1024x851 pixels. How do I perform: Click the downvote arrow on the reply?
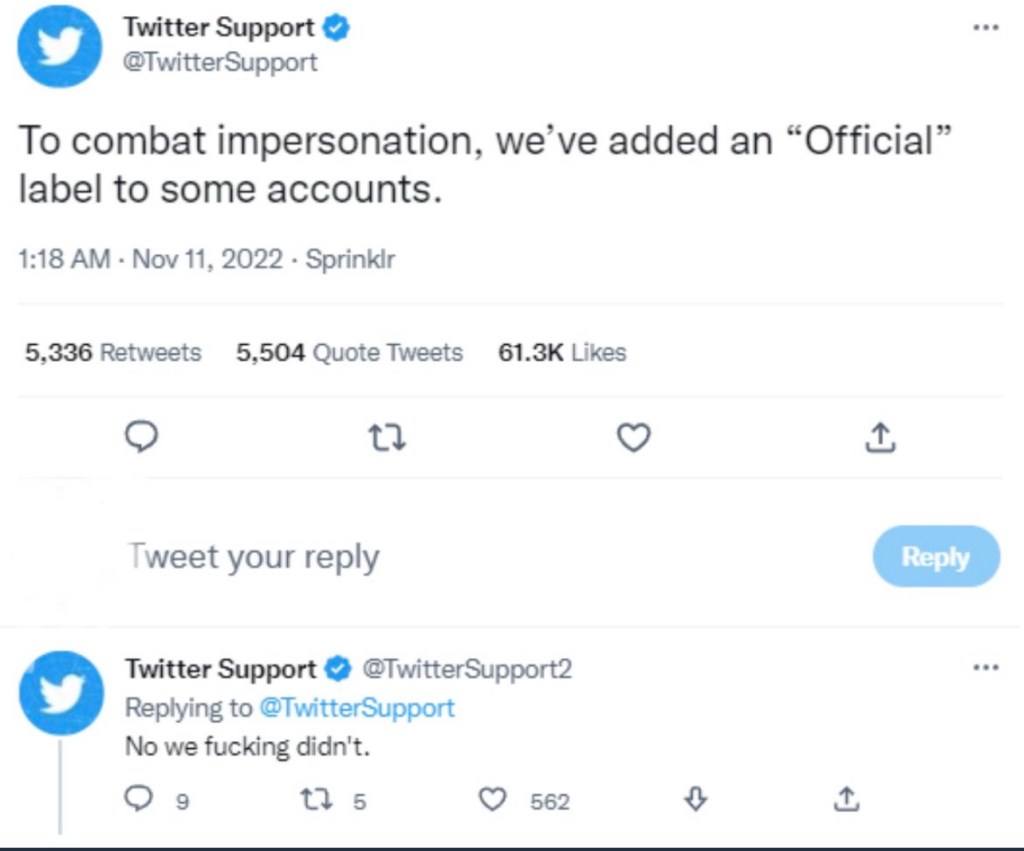coord(698,798)
